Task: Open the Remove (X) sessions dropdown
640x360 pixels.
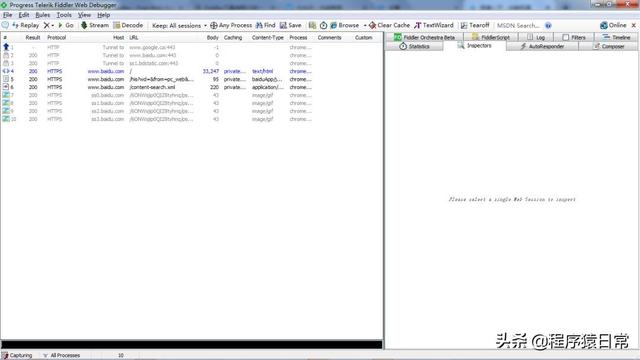Action: coord(49,25)
